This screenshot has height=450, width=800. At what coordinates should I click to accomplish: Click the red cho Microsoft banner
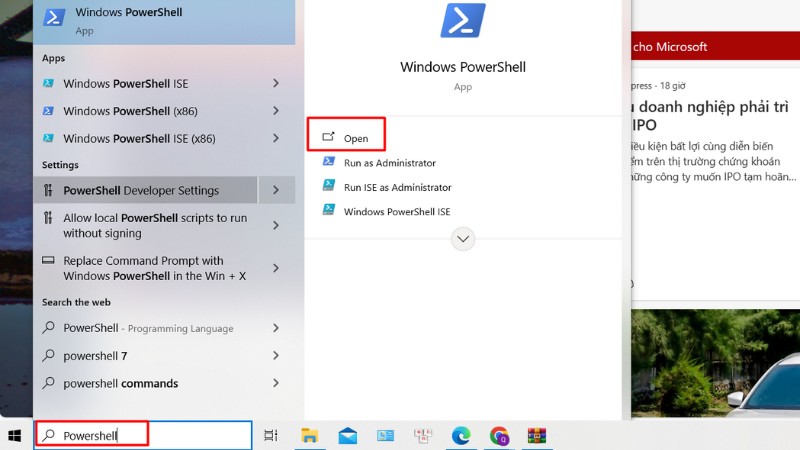(715, 46)
